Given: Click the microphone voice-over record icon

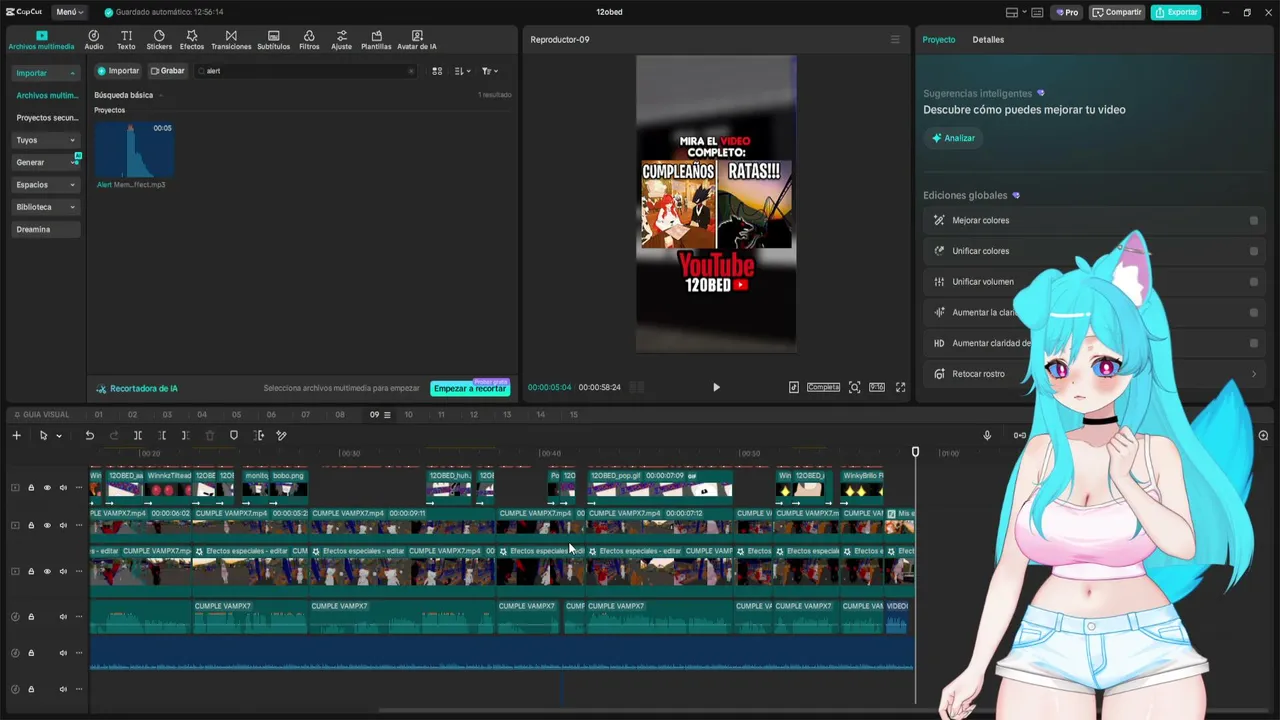Looking at the screenshot, I should pos(987,435).
